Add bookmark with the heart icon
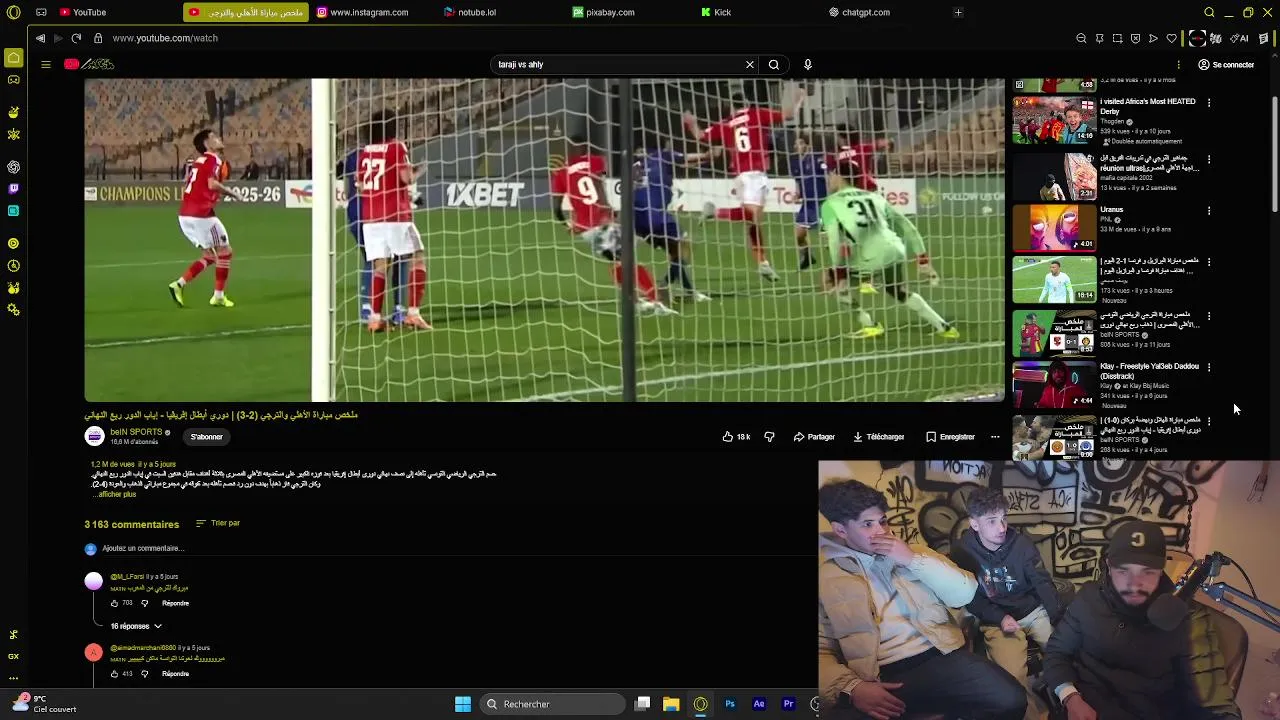1280x720 pixels. pyautogui.click(x=1171, y=38)
